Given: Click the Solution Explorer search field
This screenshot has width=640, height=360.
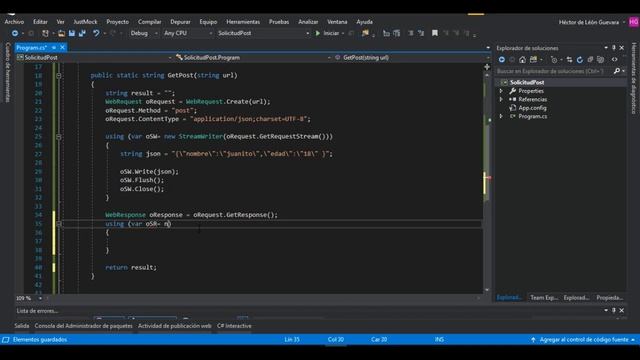Looking at the screenshot, I should click(x=553, y=71).
